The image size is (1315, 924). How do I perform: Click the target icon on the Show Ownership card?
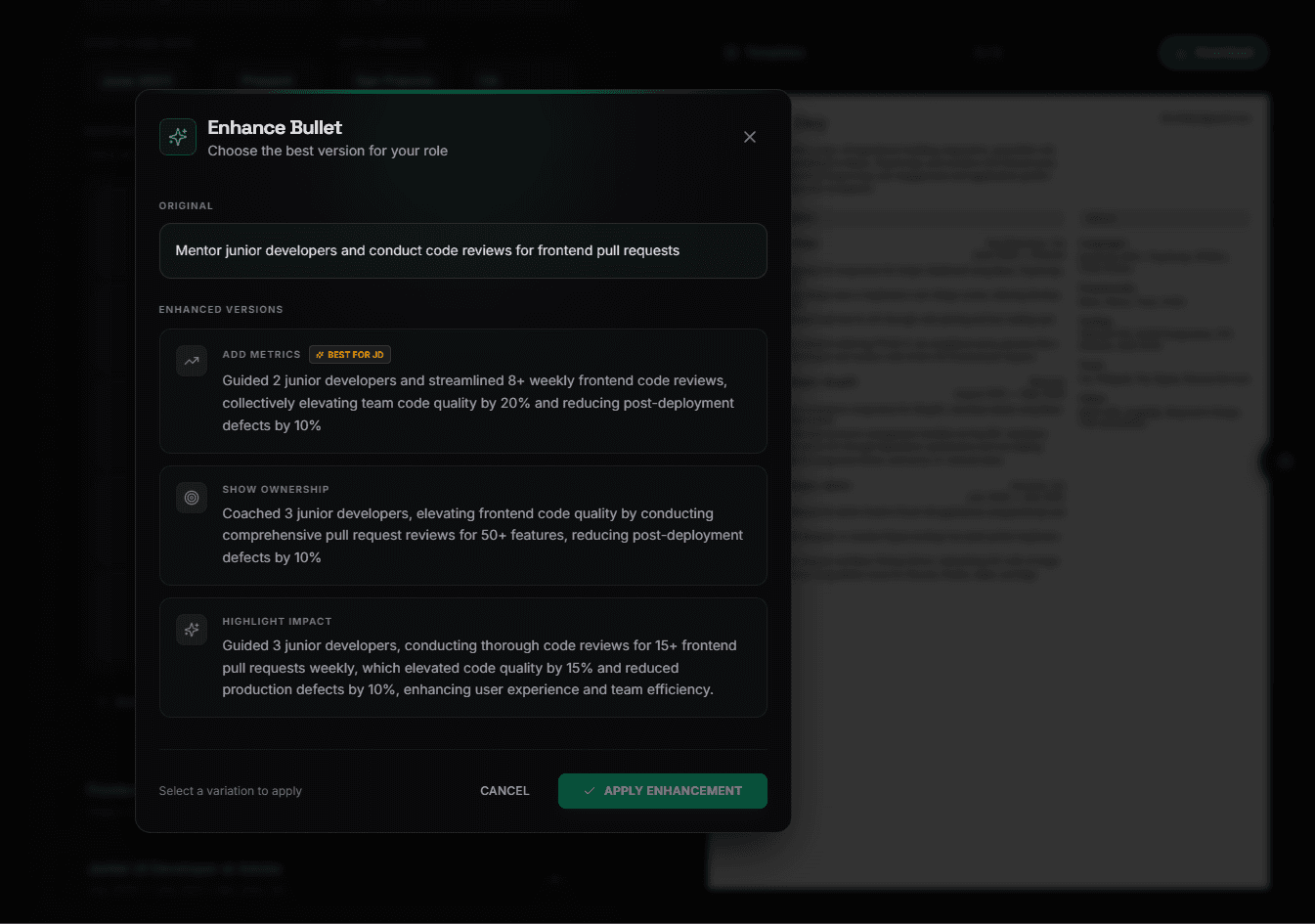pos(192,498)
